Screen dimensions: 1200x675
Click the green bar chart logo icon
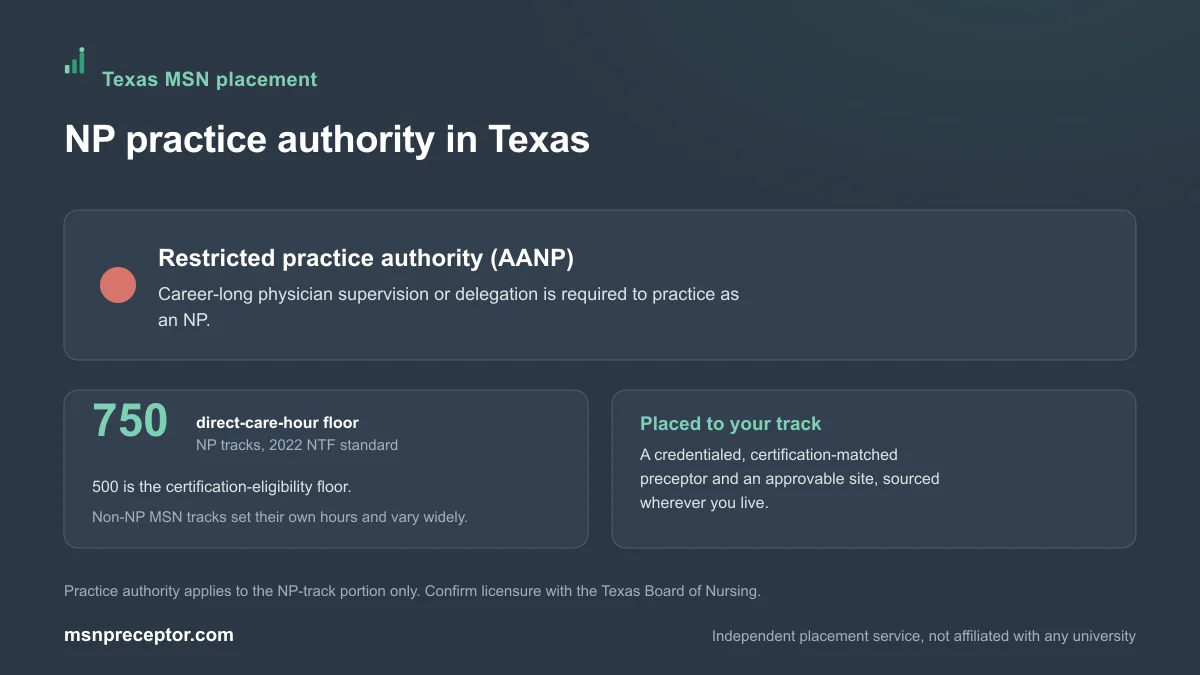click(75, 61)
